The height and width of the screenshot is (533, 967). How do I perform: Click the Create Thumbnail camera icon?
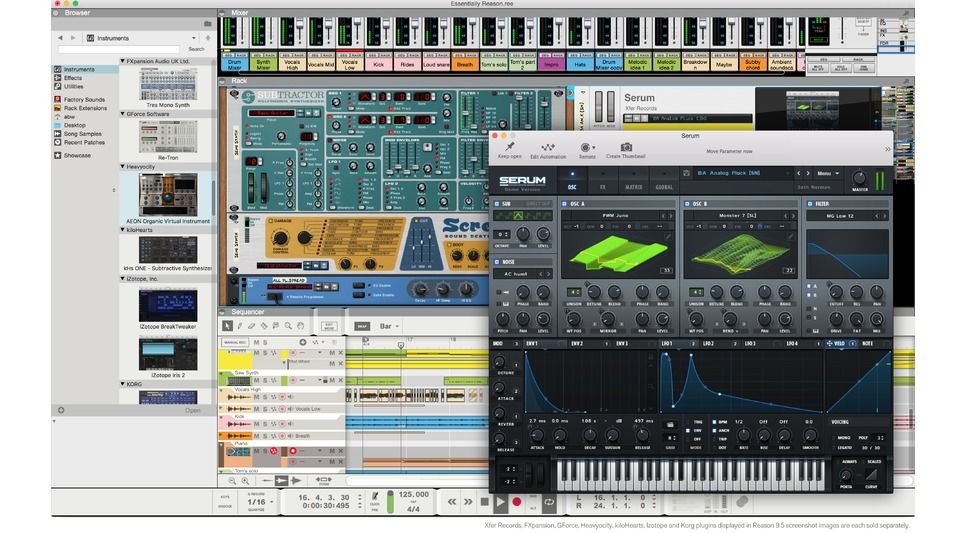(626, 147)
